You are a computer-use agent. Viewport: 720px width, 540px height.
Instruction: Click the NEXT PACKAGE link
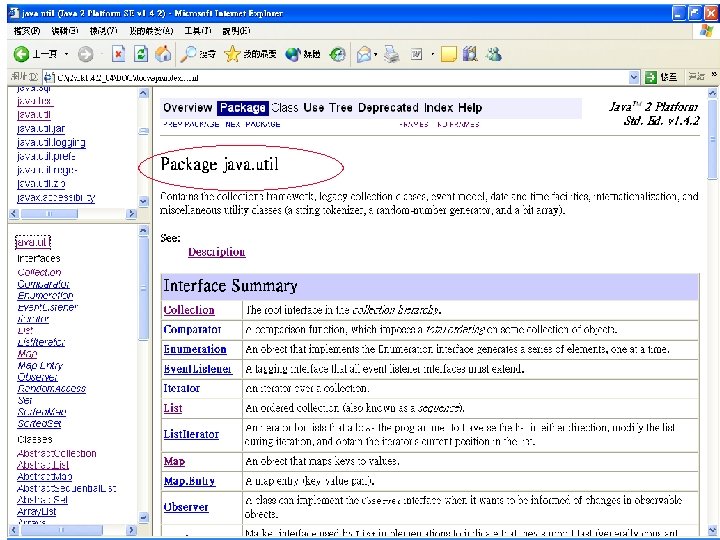click(253, 124)
